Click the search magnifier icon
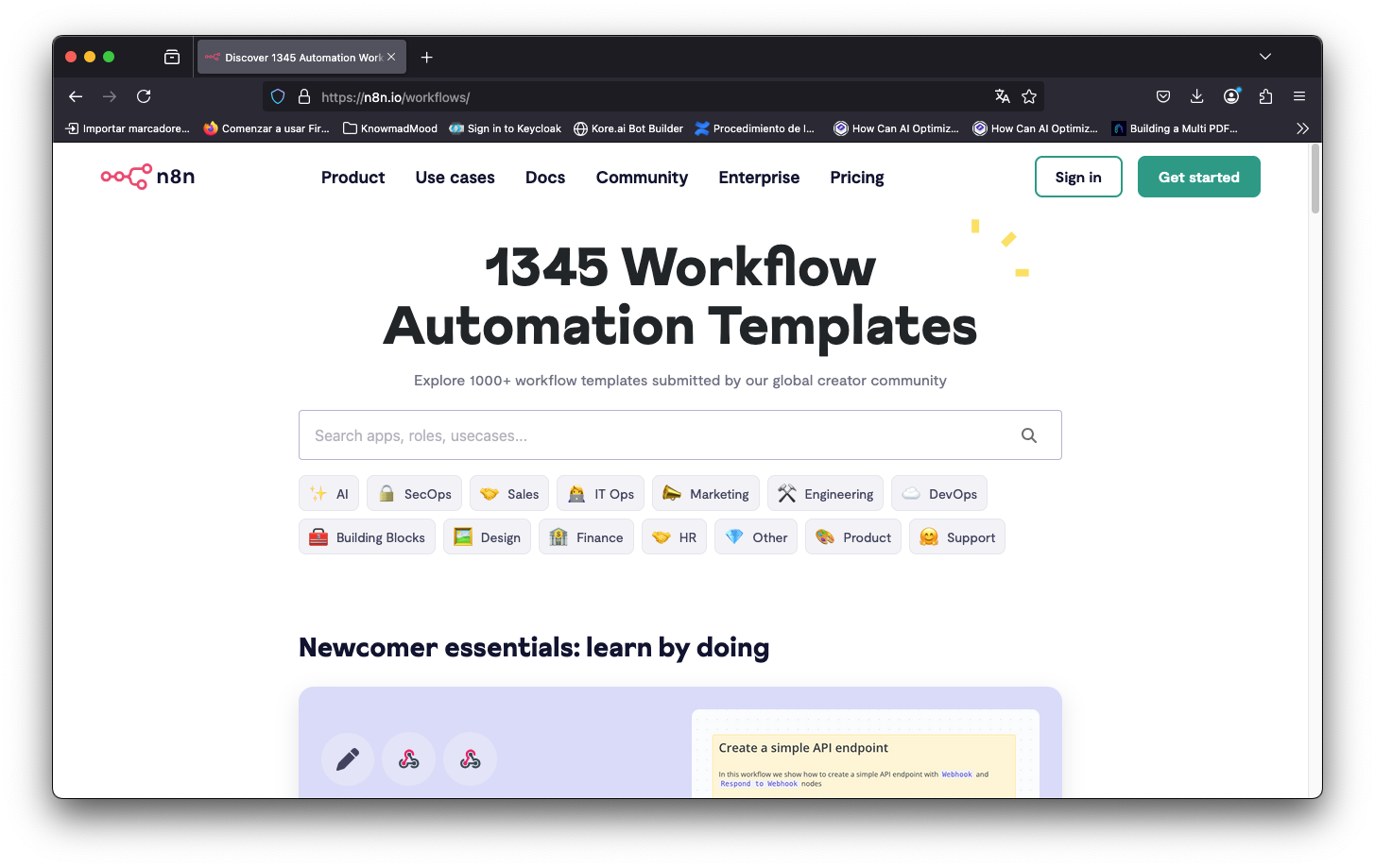The image size is (1375, 868). [x=1029, y=435]
